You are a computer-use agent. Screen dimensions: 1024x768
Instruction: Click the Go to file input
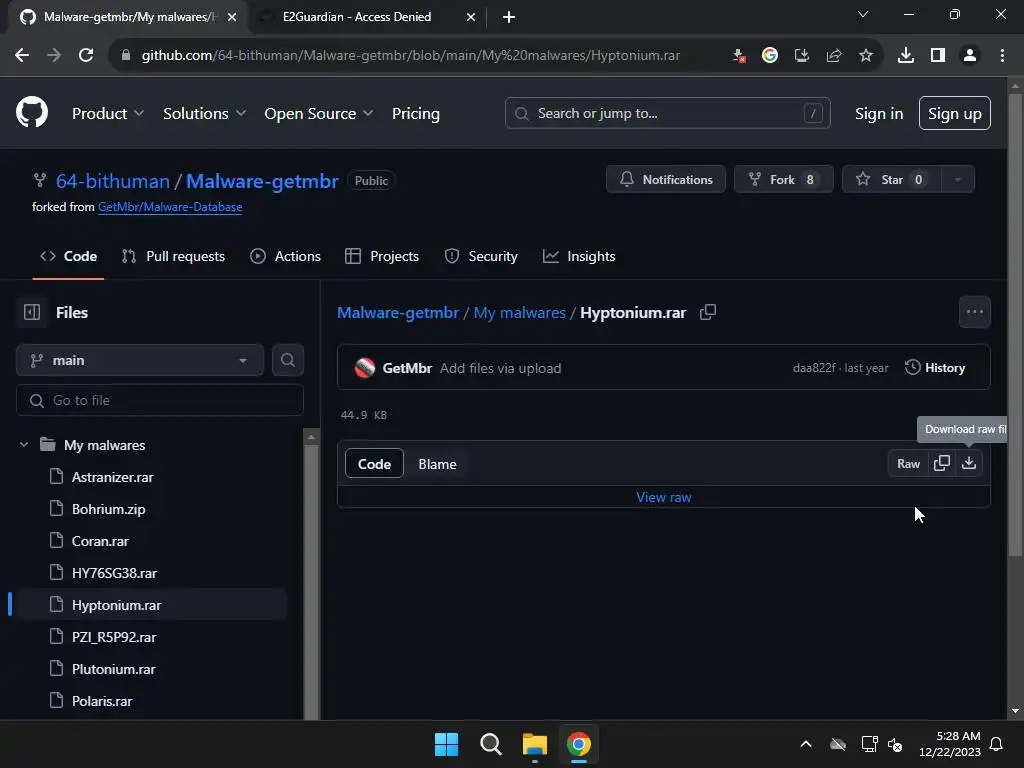tap(160, 400)
